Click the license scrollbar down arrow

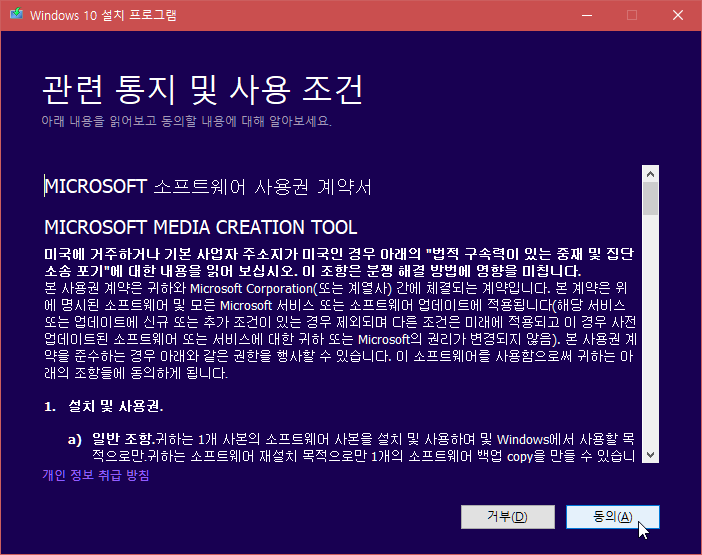651,455
